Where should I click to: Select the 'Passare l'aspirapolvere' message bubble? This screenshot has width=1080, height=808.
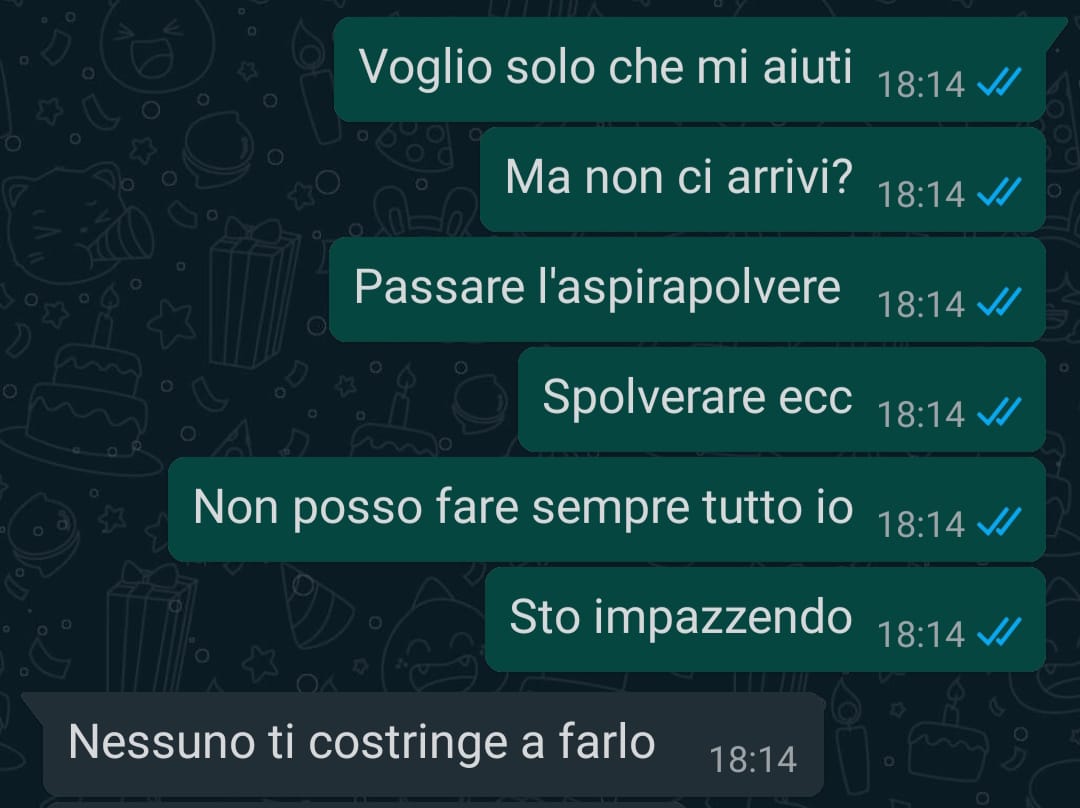tap(687, 289)
